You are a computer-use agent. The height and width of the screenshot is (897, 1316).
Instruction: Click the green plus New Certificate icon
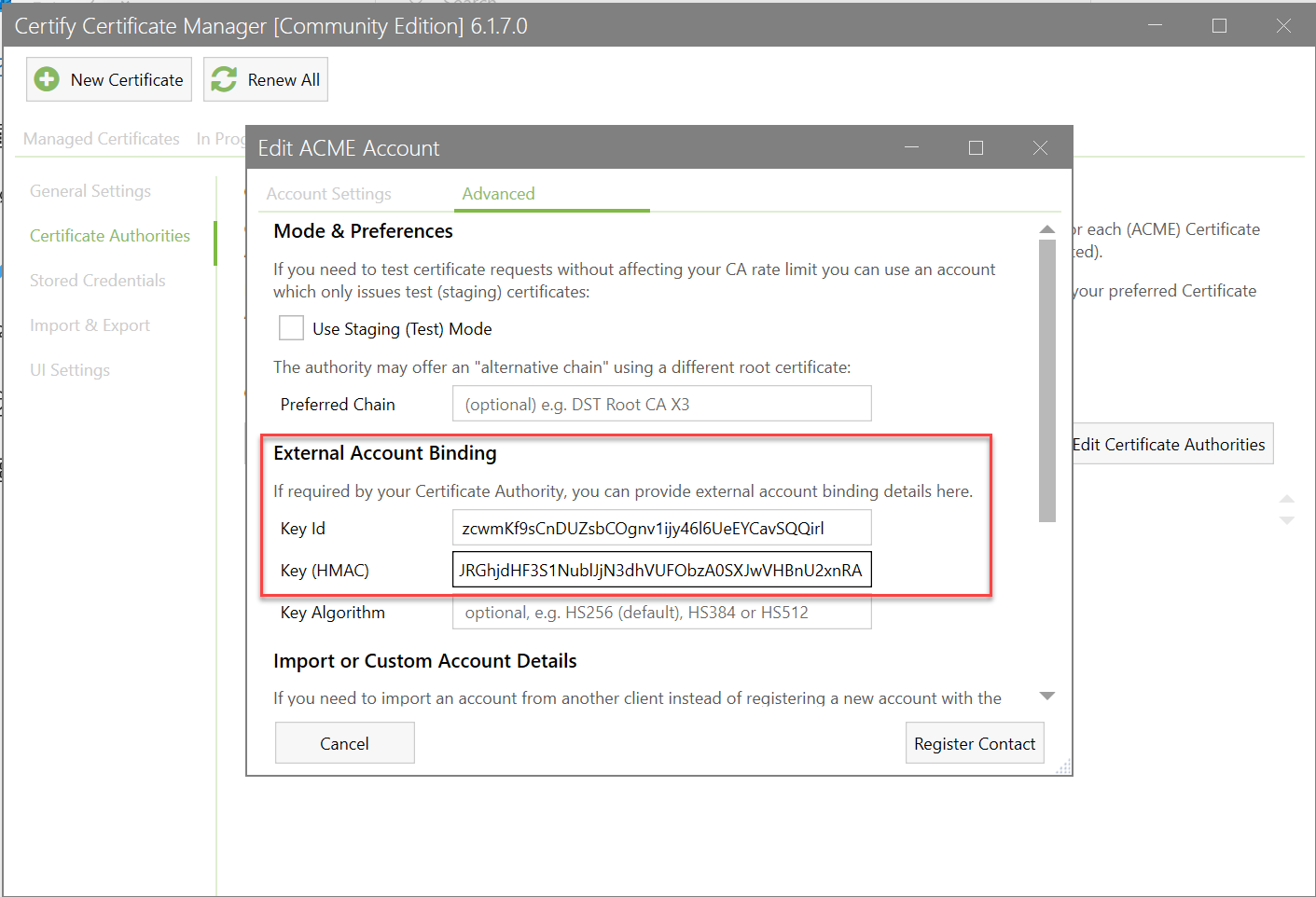click(x=47, y=79)
